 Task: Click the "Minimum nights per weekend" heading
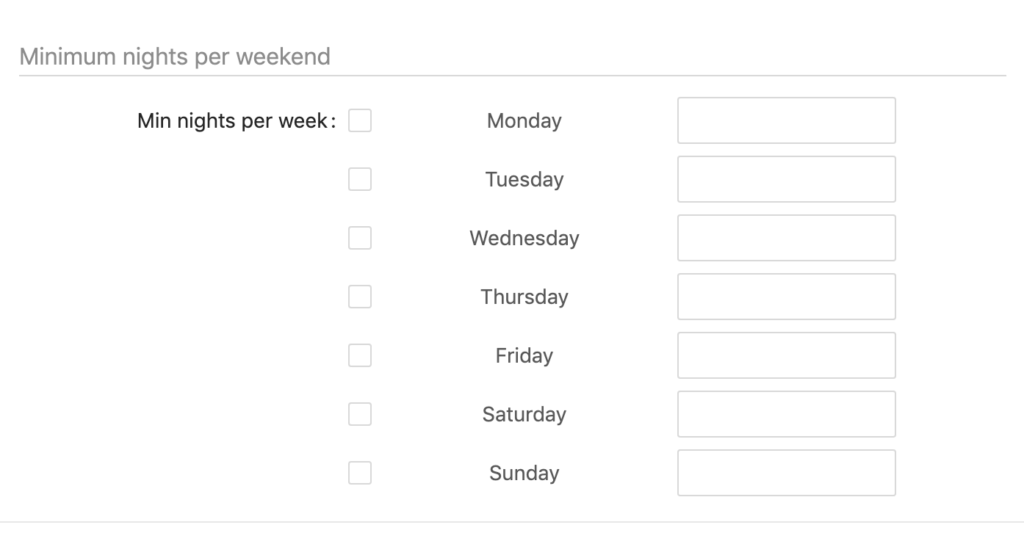tap(175, 57)
